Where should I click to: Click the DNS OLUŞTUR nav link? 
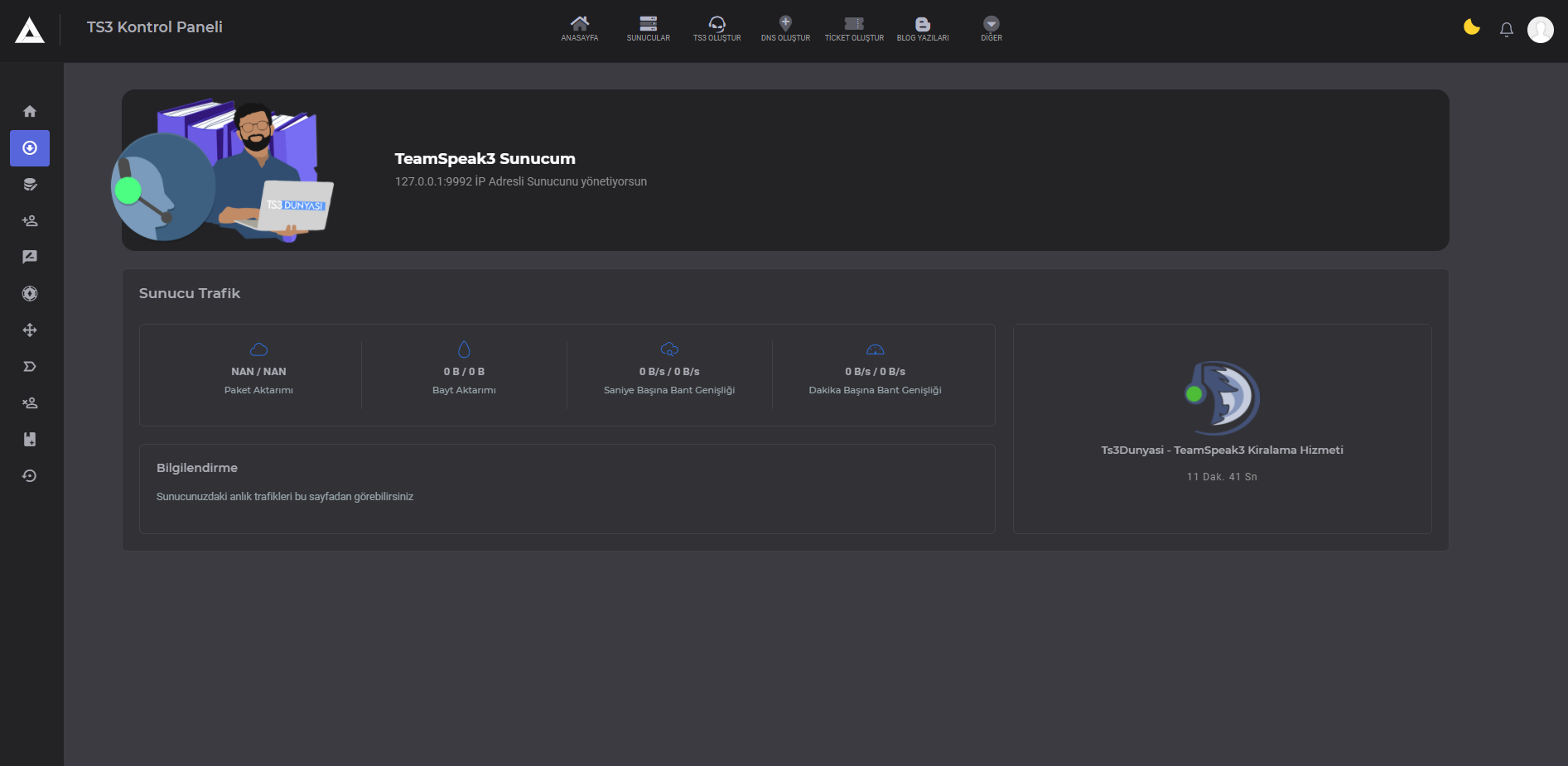[x=785, y=28]
